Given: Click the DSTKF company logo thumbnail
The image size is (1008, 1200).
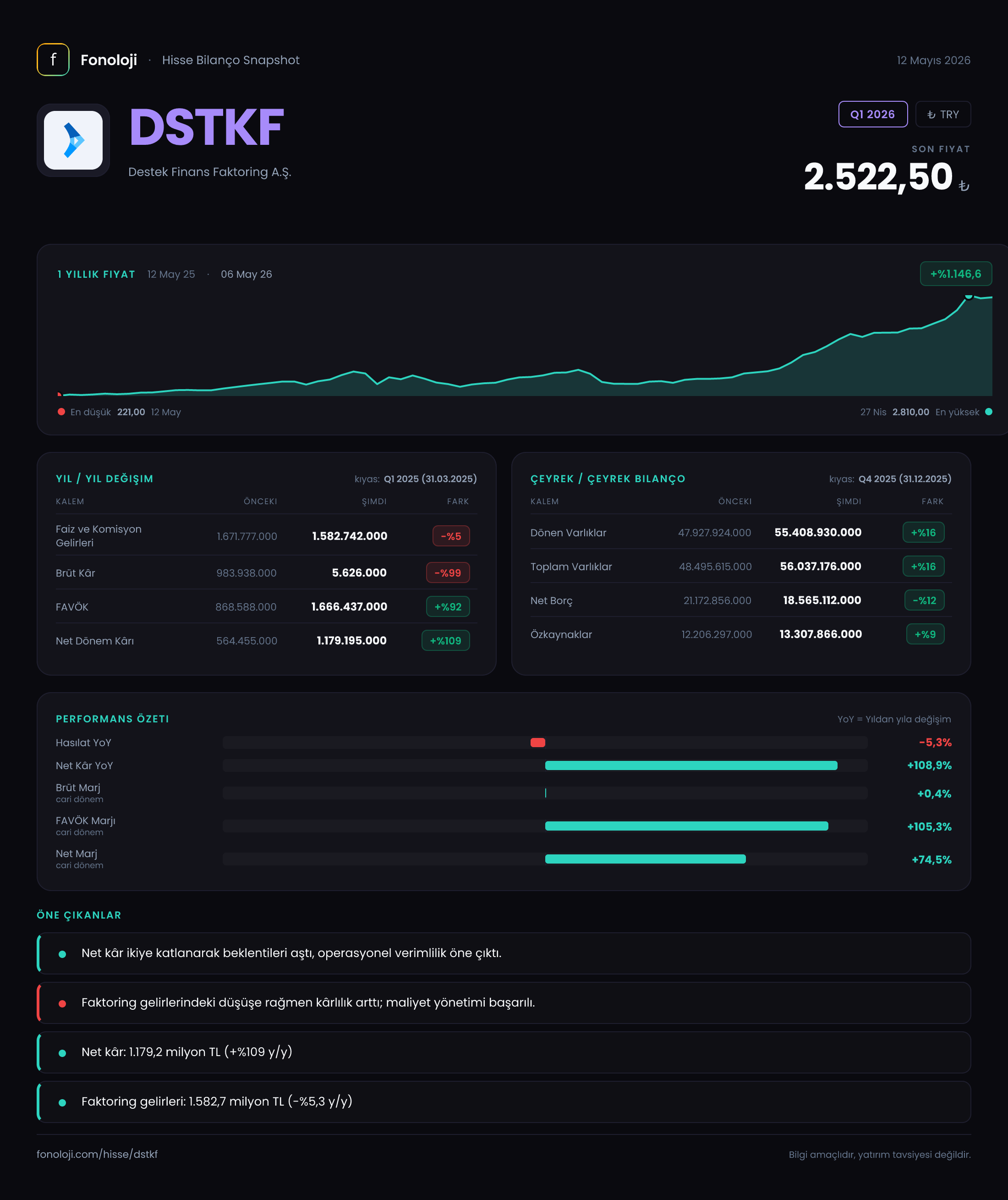Looking at the screenshot, I should 73,140.
